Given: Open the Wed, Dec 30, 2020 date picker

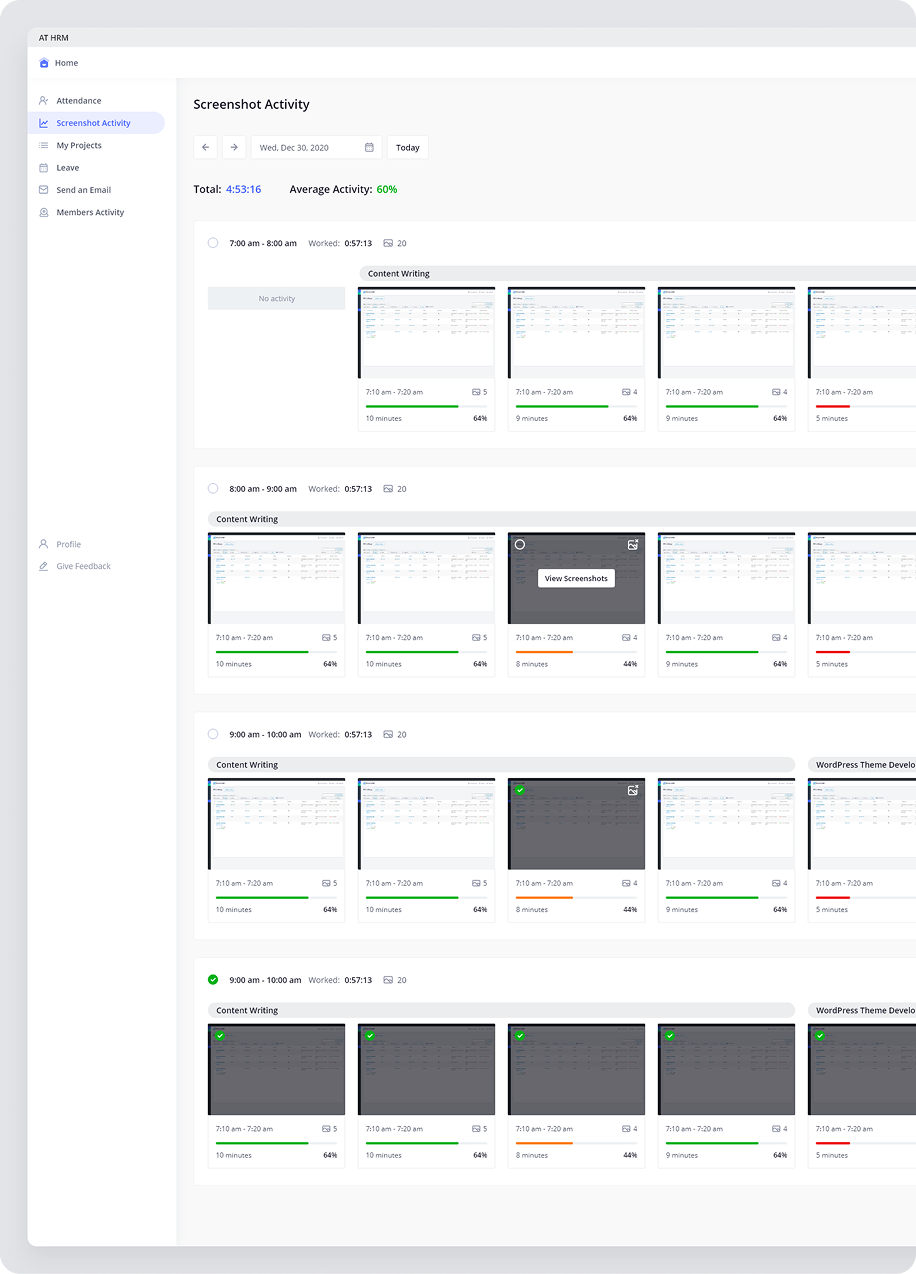Looking at the screenshot, I should [317, 147].
